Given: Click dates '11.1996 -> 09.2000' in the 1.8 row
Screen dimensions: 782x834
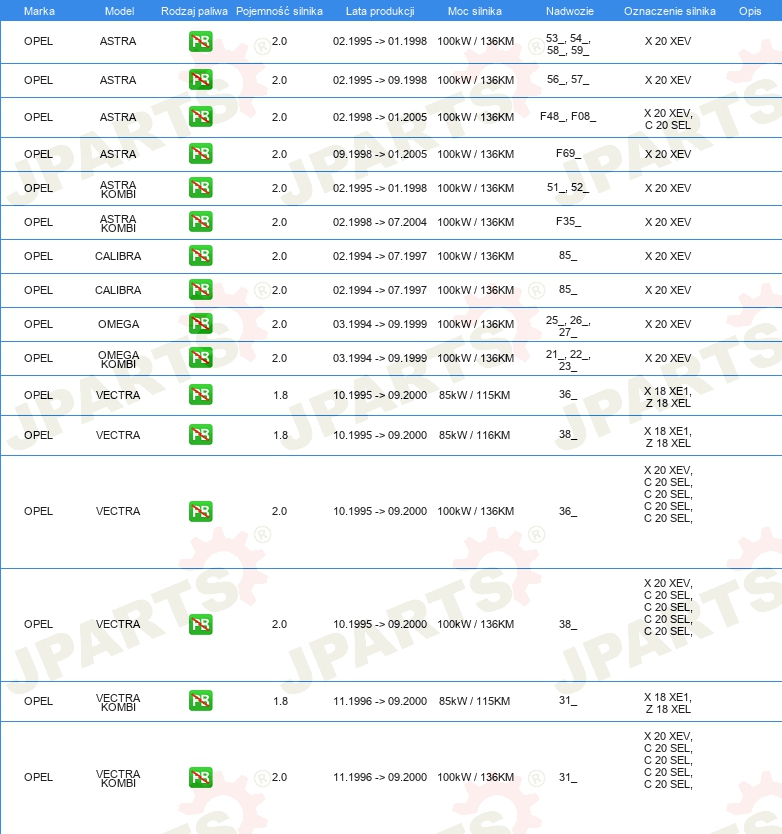Looking at the screenshot, I should coord(380,701).
